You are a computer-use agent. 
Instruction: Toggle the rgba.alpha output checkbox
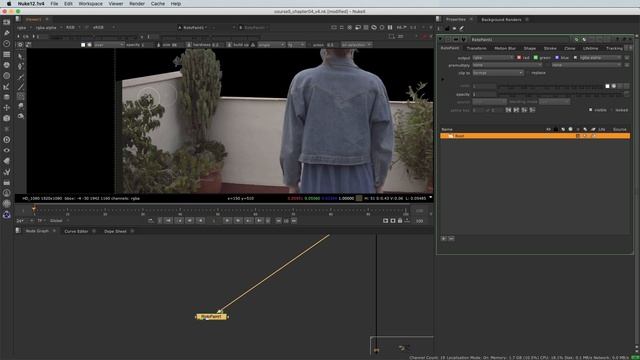[576, 58]
